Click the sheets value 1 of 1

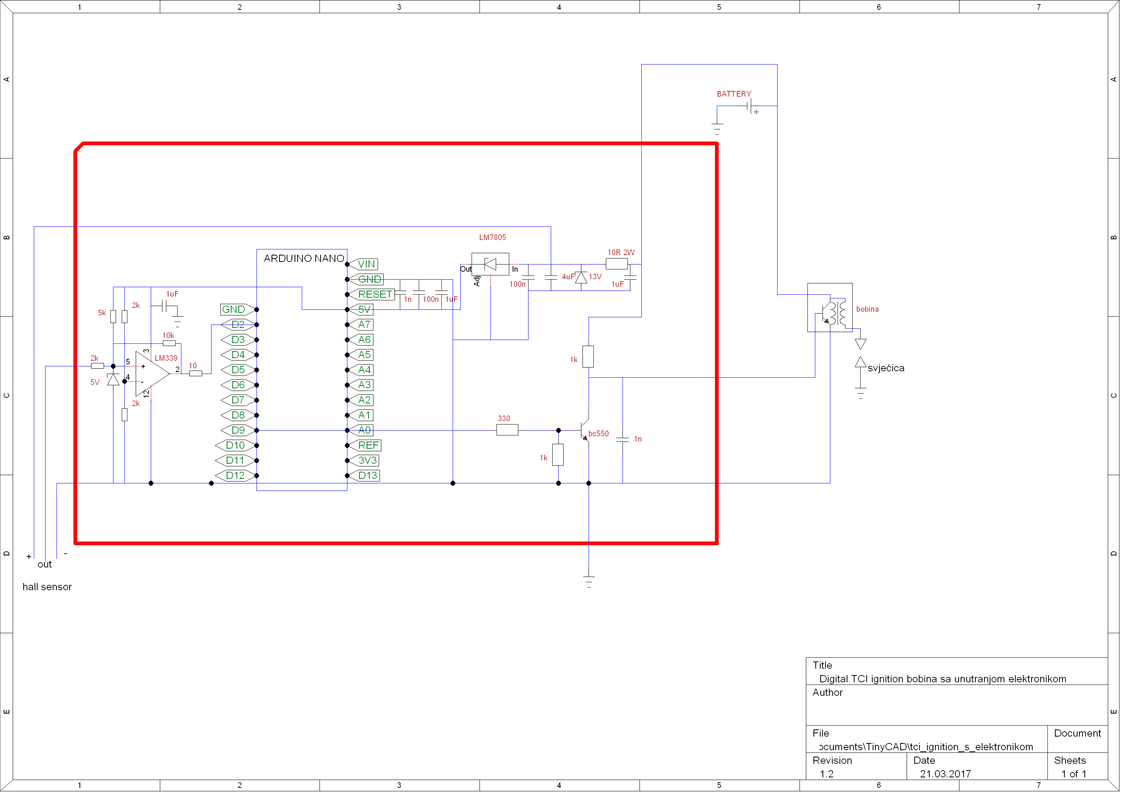pos(1073,774)
